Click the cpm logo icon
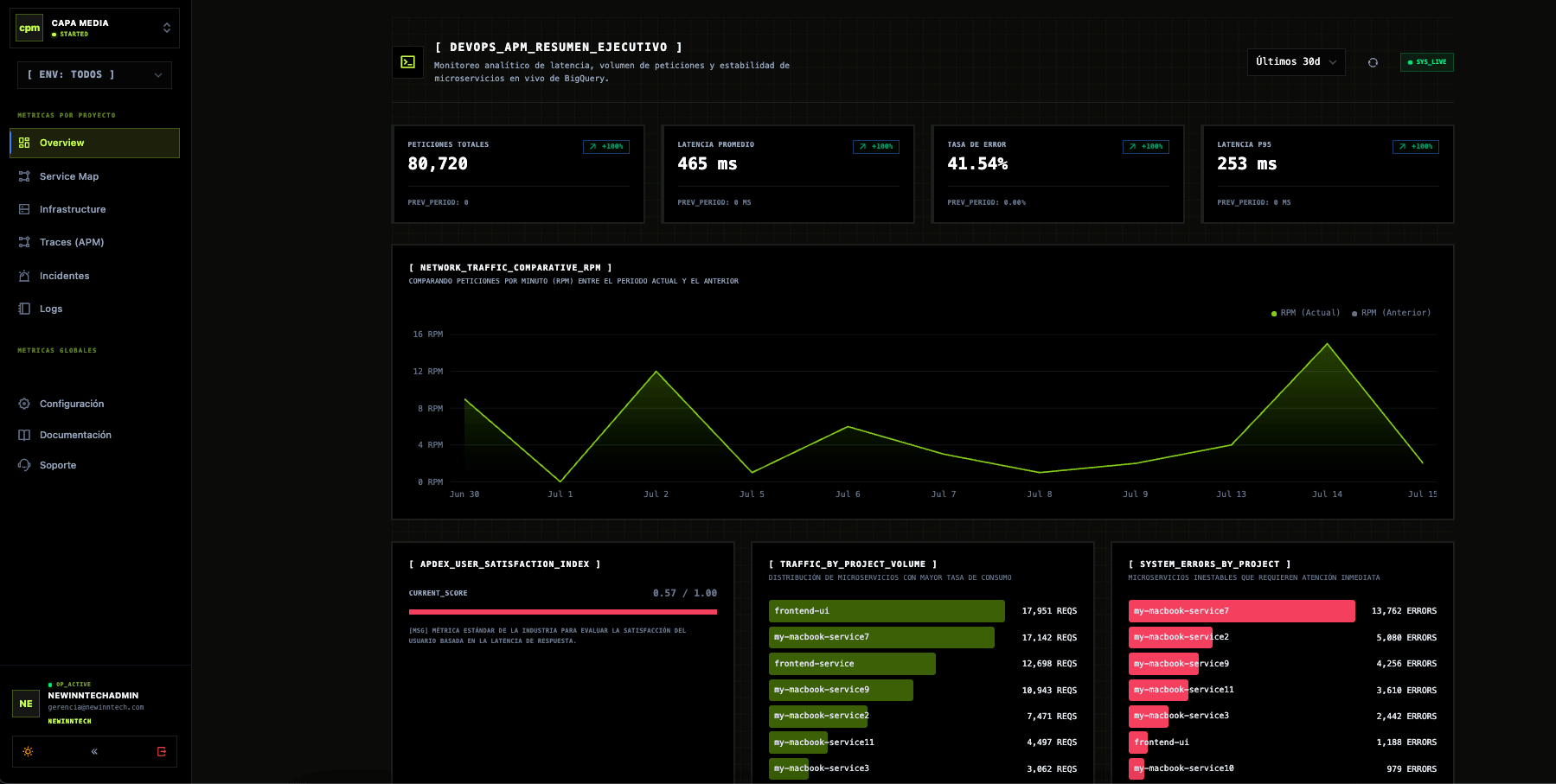The width and height of the screenshot is (1556, 784). pos(29,28)
